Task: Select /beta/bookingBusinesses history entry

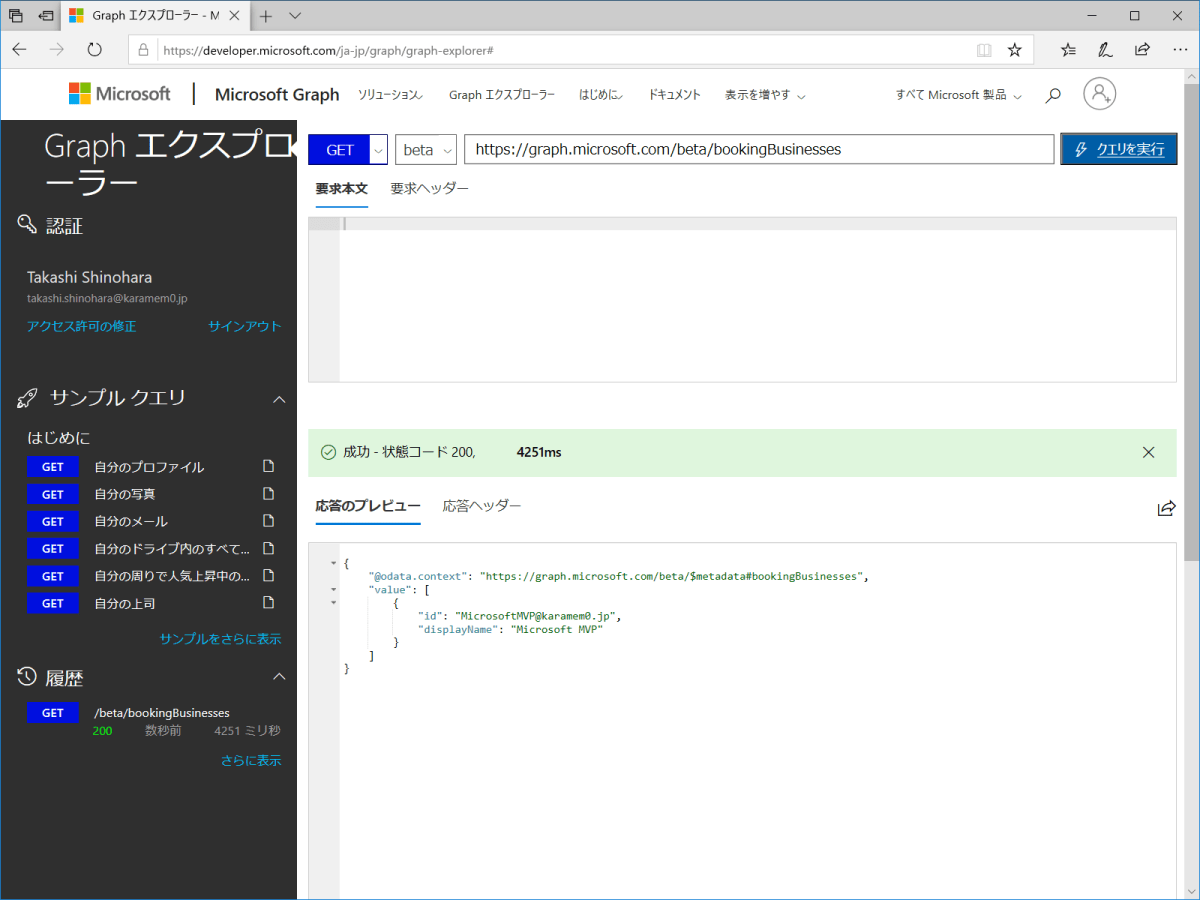Action: [161, 713]
